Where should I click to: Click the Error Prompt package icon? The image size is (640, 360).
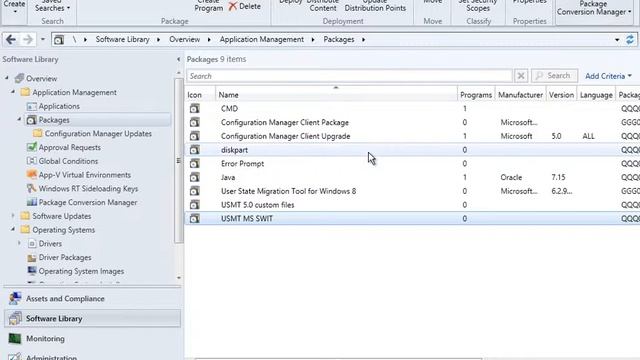pyautogui.click(x=195, y=163)
